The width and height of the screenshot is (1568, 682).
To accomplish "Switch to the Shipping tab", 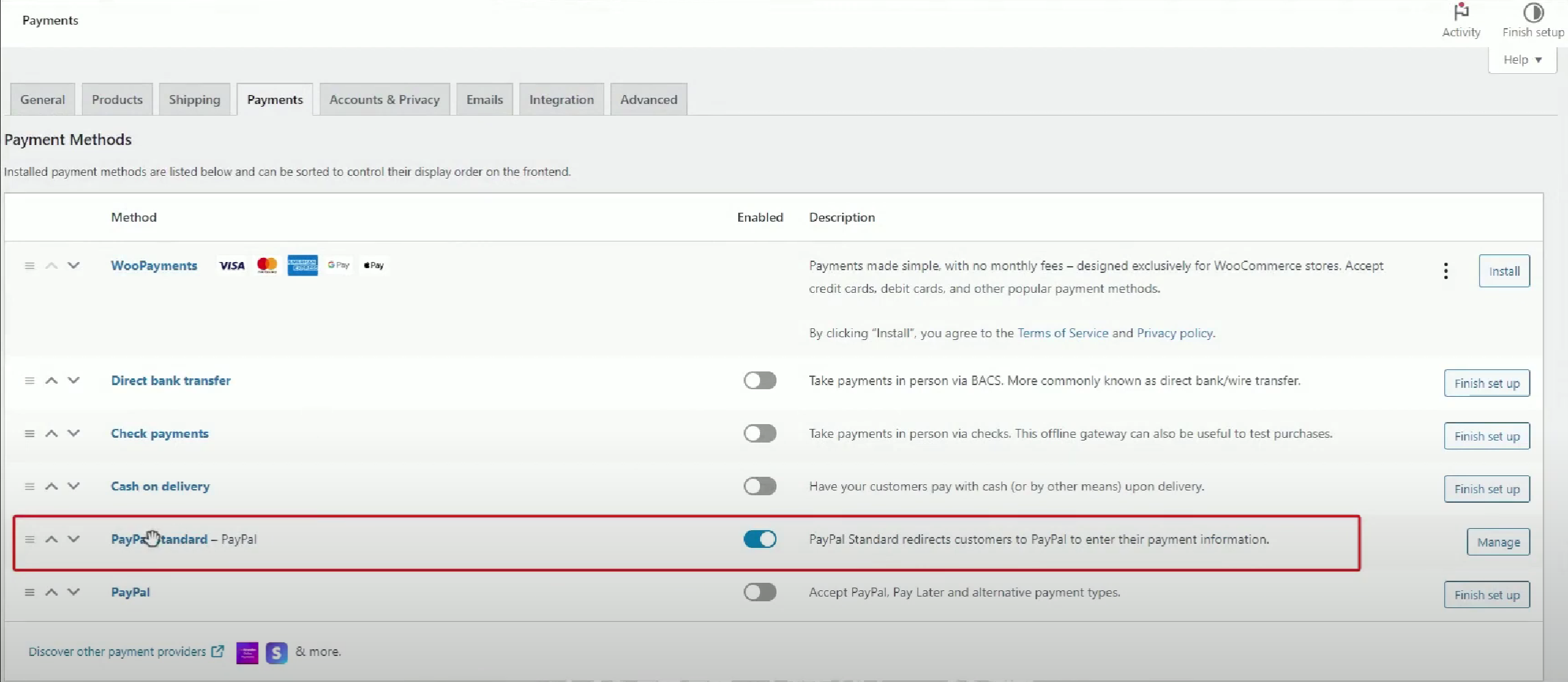I will click(194, 99).
